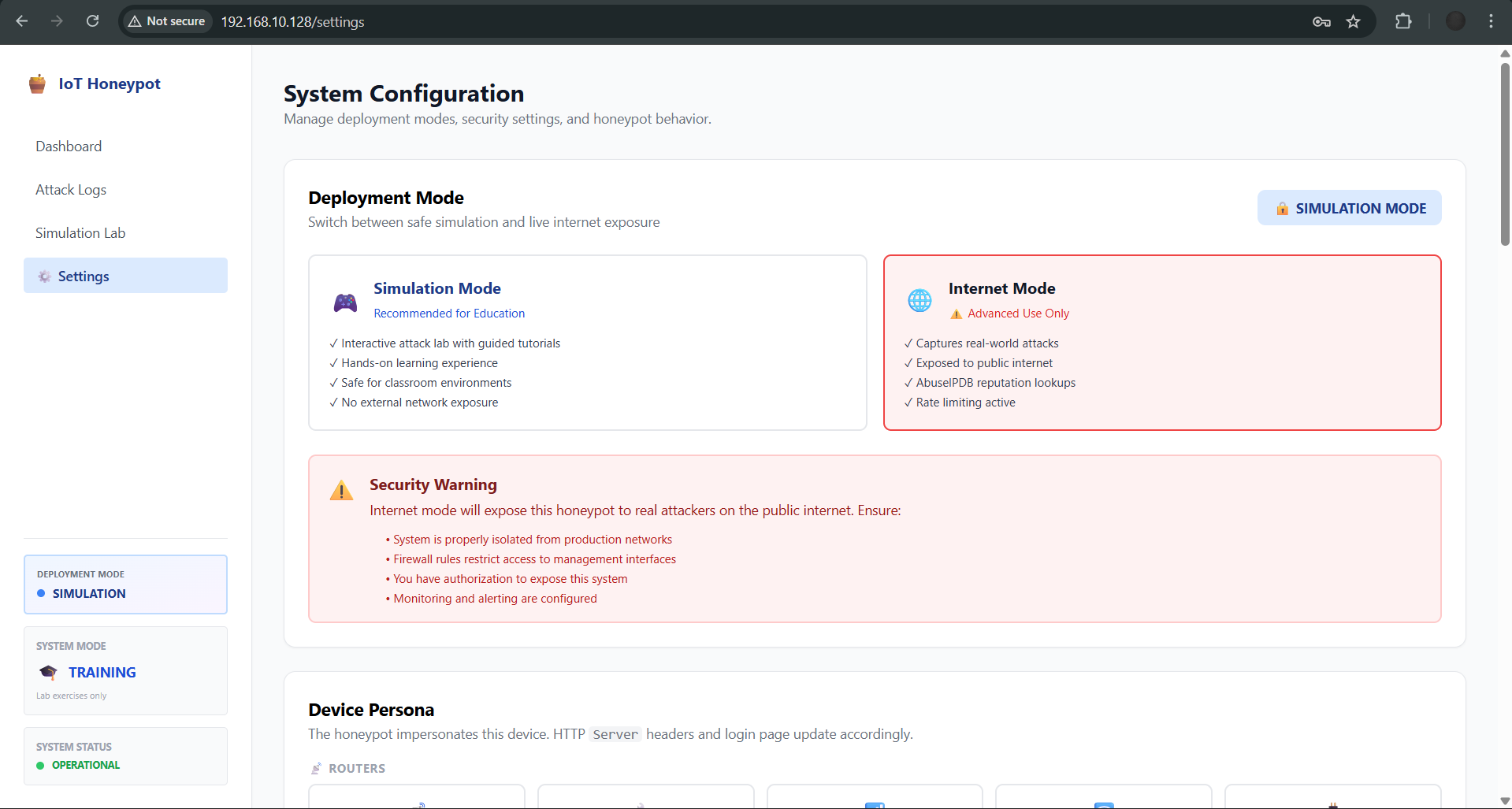This screenshot has width=1512, height=809.
Task: Click the security warning triangle icon
Action: point(341,491)
